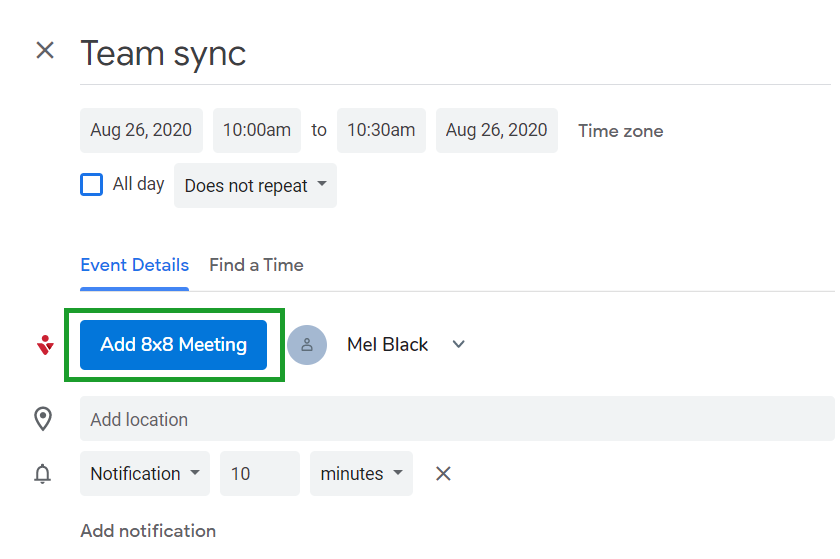Click the Time zone link
This screenshot has width=840, height=559.
coord(620,131)
